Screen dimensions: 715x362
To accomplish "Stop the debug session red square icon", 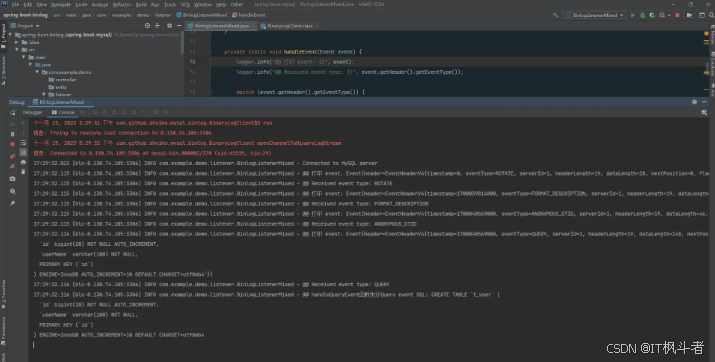I will [x=12, y=144].
